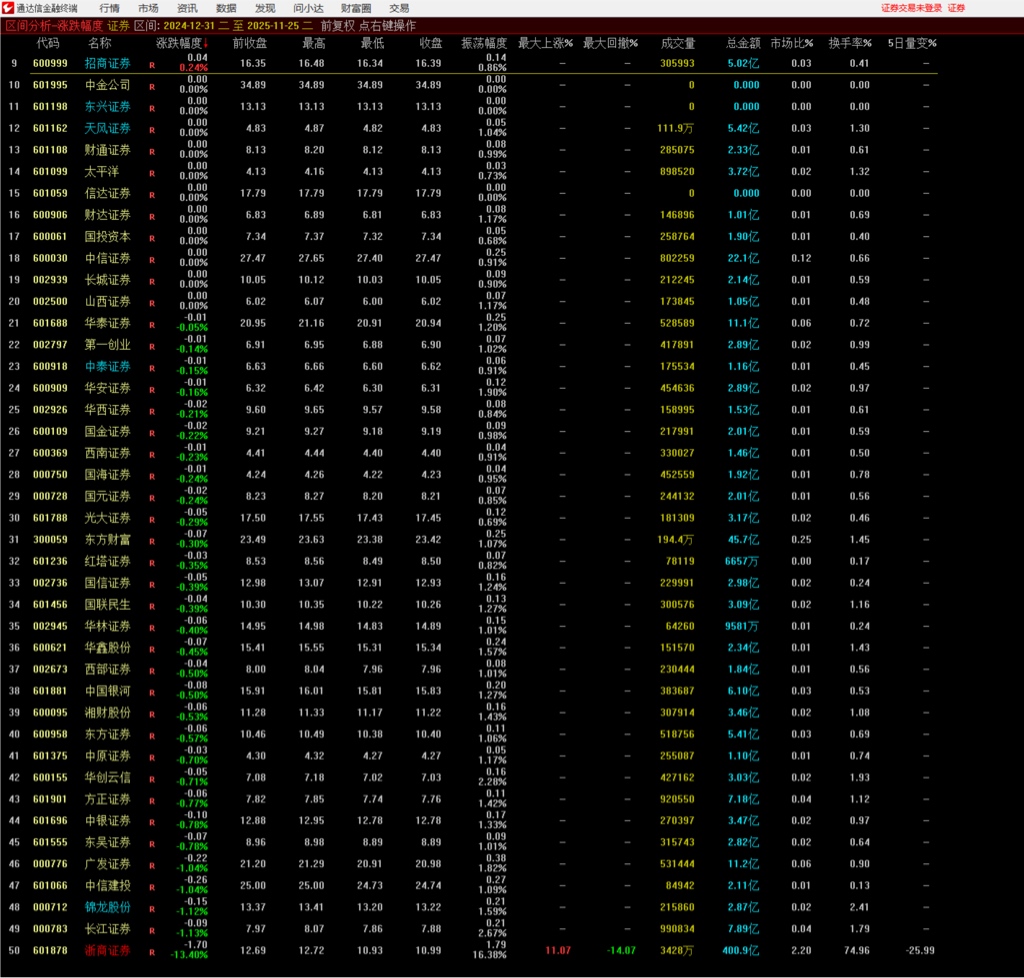This screenshot has width=1024, height=978.
Task: Select the 中国银河 stock name
Action: (x=108, y=691)
